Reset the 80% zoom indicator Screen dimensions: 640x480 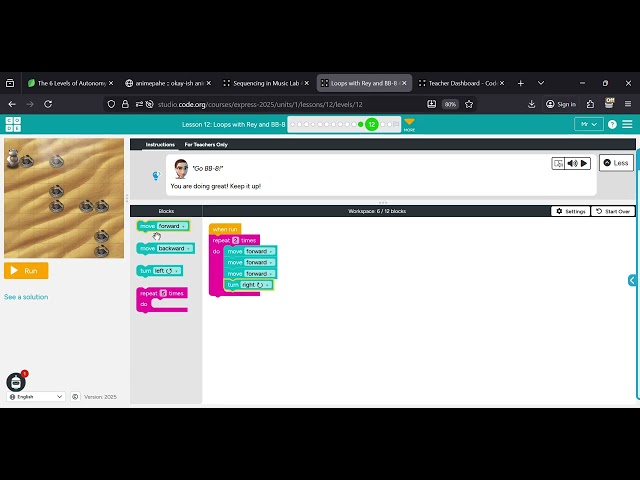(x=450, y=104)
